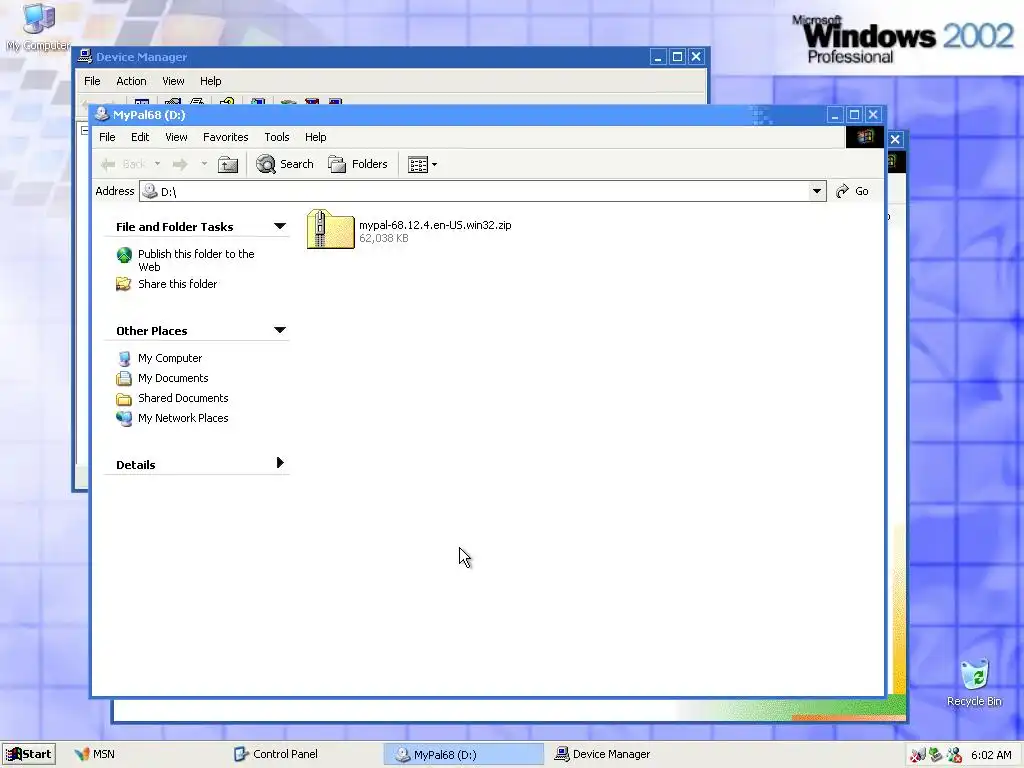
Task: Open Device Manager Help menu
Action: [x=210, y=81]
